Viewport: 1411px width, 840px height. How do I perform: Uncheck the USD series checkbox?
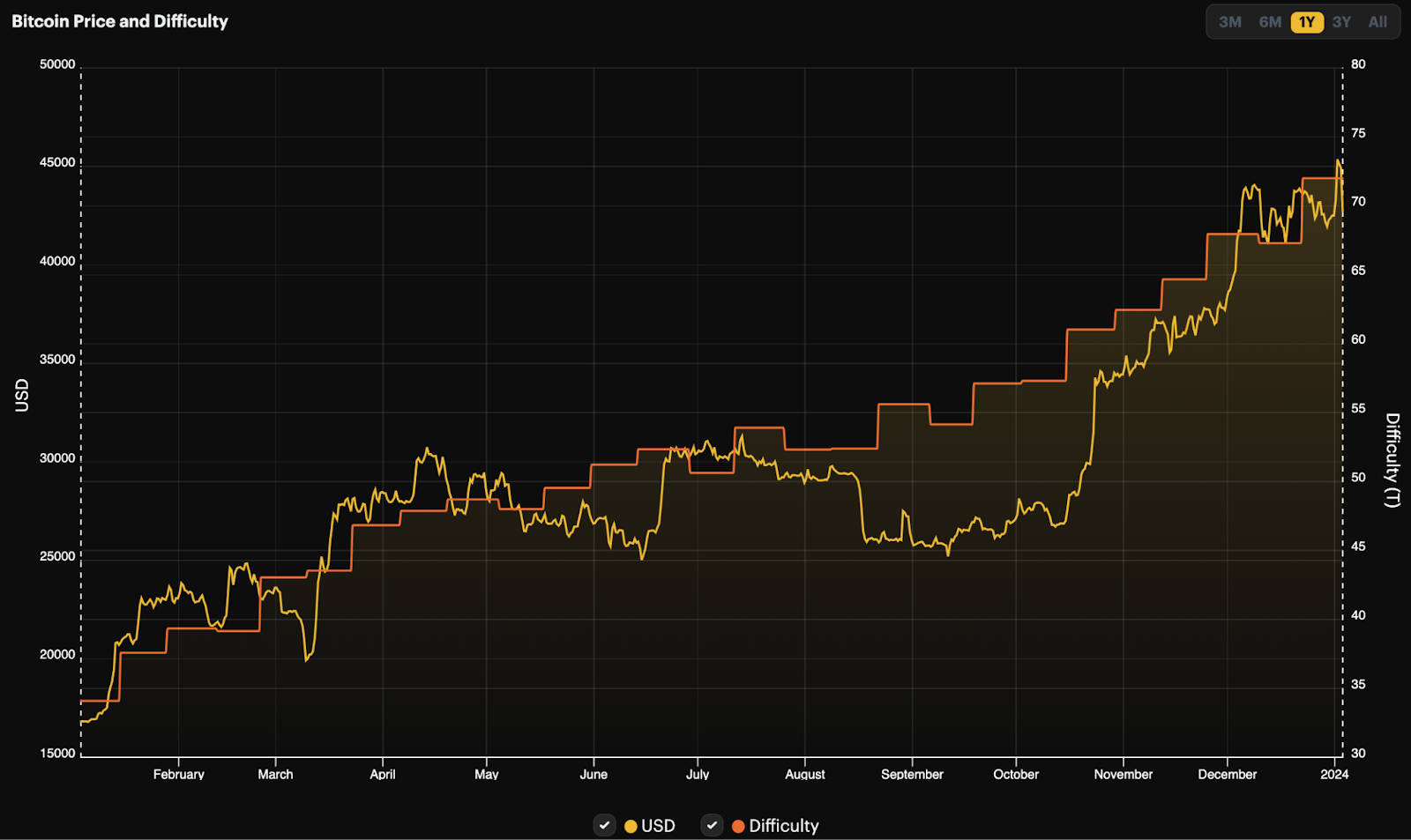coord(604,825)
